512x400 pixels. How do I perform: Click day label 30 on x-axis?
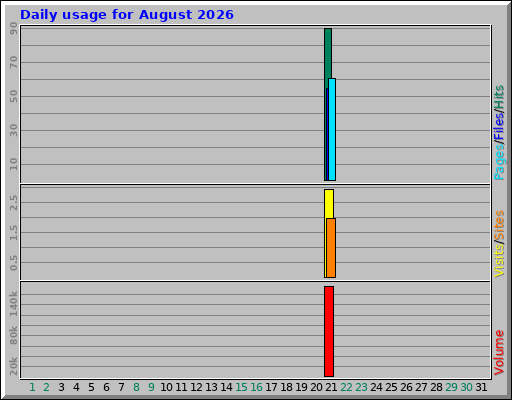click(x=466, y=387)
